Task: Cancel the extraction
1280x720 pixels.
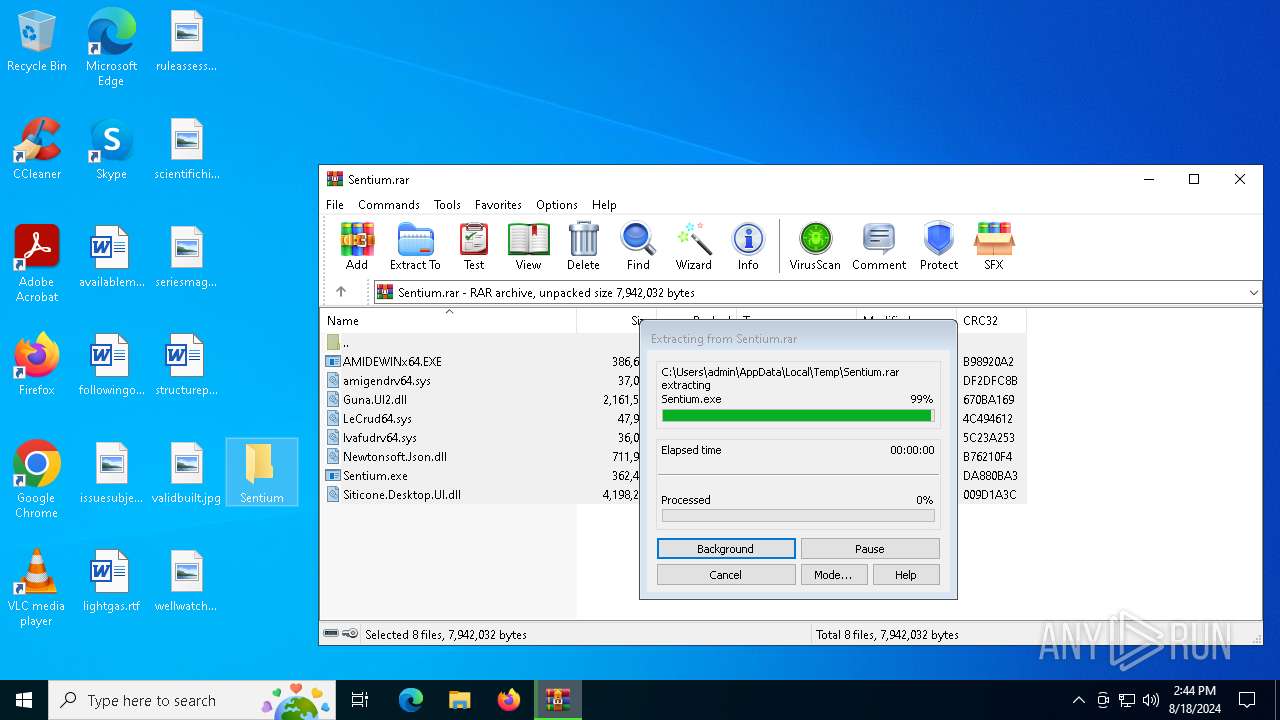Action: coord(726,575)
